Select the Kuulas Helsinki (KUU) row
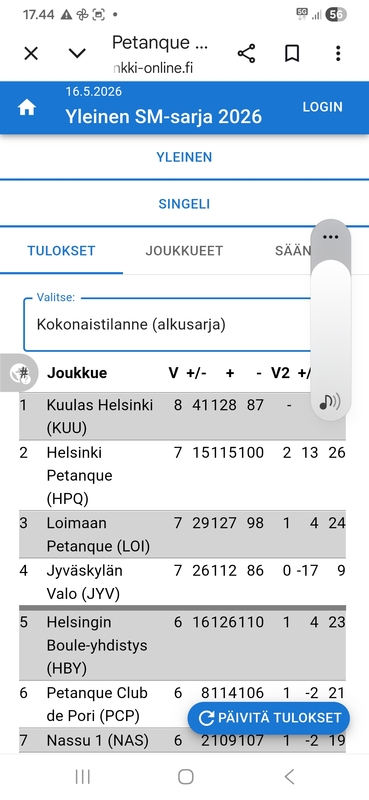 [182, 416]
